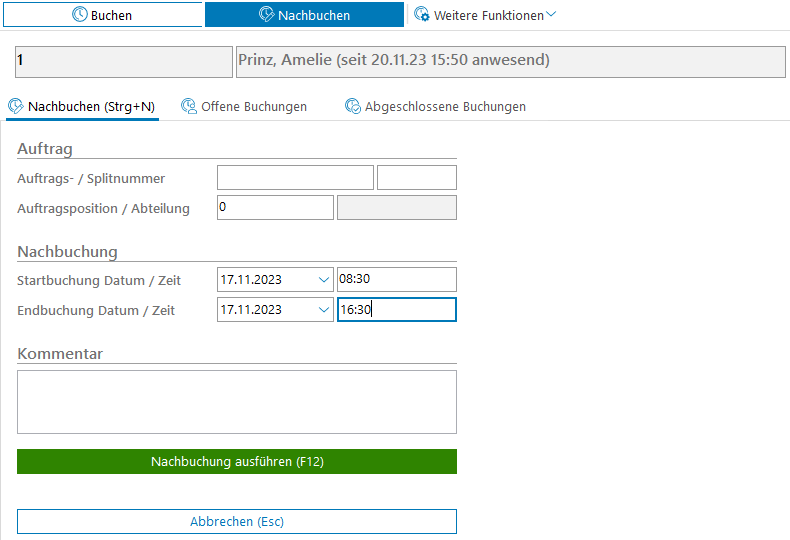Image resolution: width=790 pixels, height=540 pixels.
Task: Switch to the Abgeschlossene Buchungen tab
Action: [445, 106]
